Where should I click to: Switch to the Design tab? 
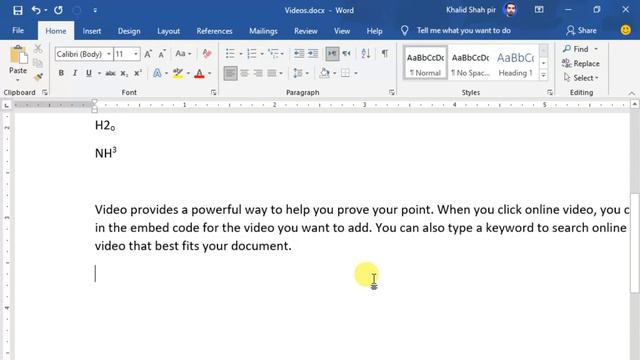[129, 31]
